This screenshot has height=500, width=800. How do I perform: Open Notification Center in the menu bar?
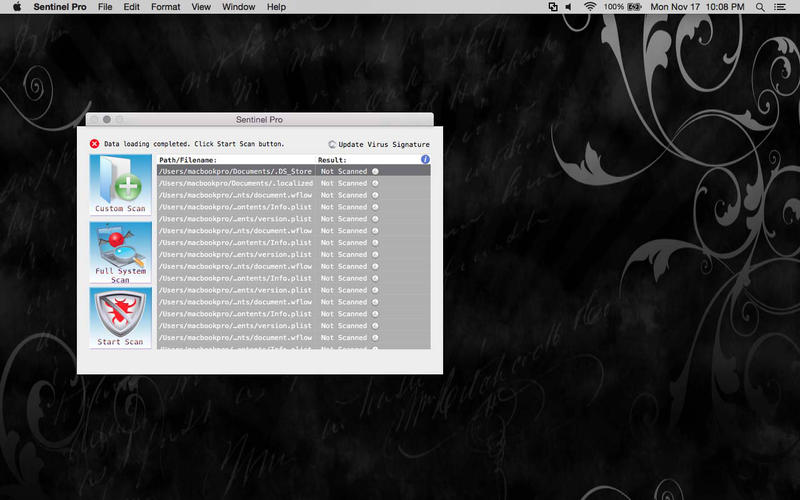pos(780,7)
